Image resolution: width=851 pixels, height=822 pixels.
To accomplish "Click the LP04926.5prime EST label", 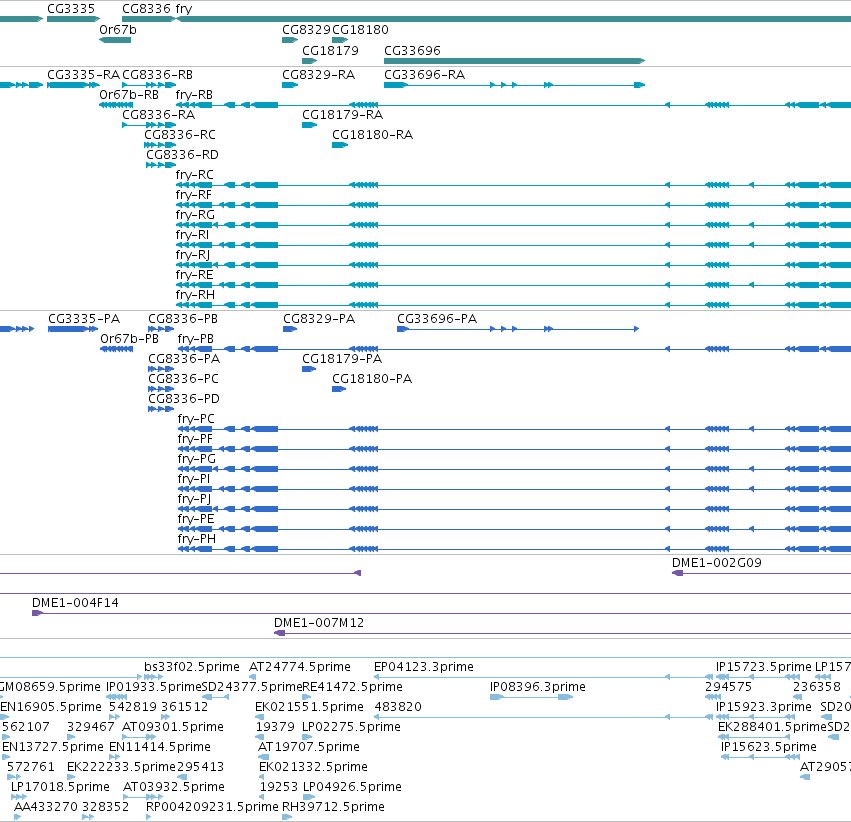I will [x=352, y=787].
